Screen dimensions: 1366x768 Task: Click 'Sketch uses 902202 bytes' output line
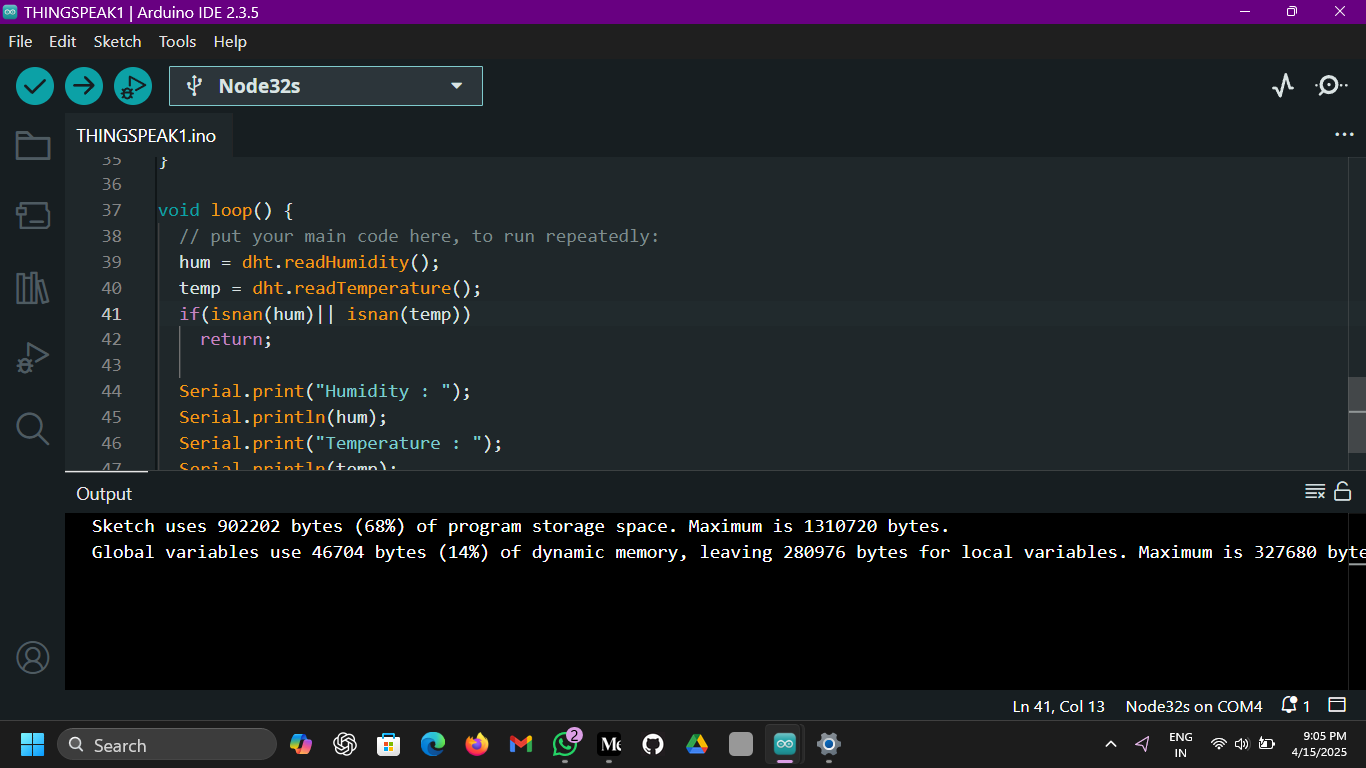[x=520, y=526]
